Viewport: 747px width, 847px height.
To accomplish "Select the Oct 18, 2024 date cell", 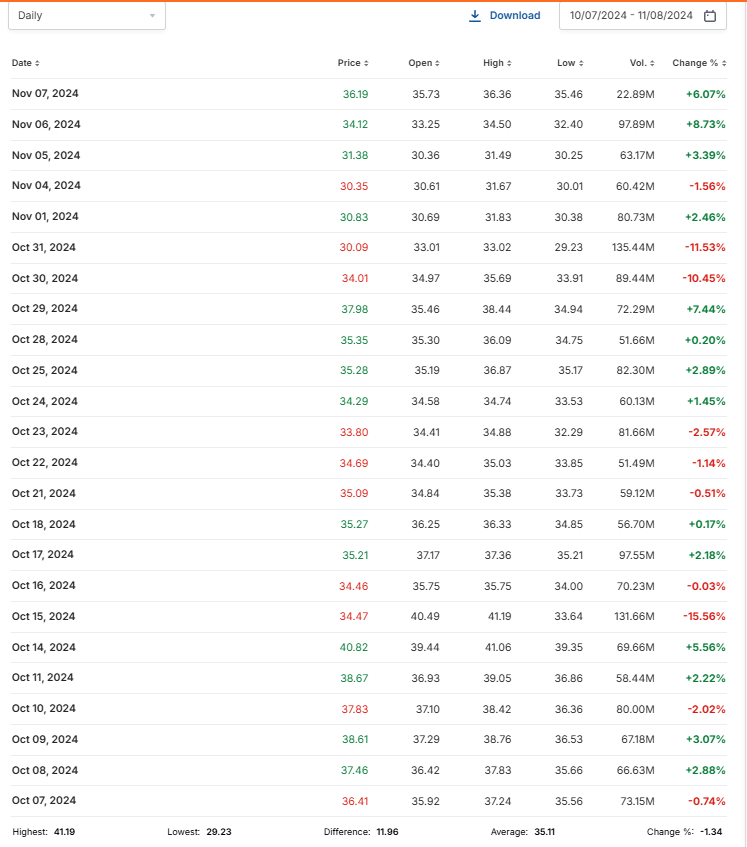I will (44, 525).
